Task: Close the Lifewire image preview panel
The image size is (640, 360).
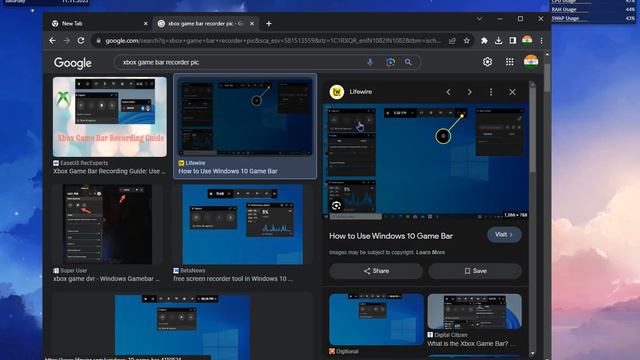Action: [512, 92]
